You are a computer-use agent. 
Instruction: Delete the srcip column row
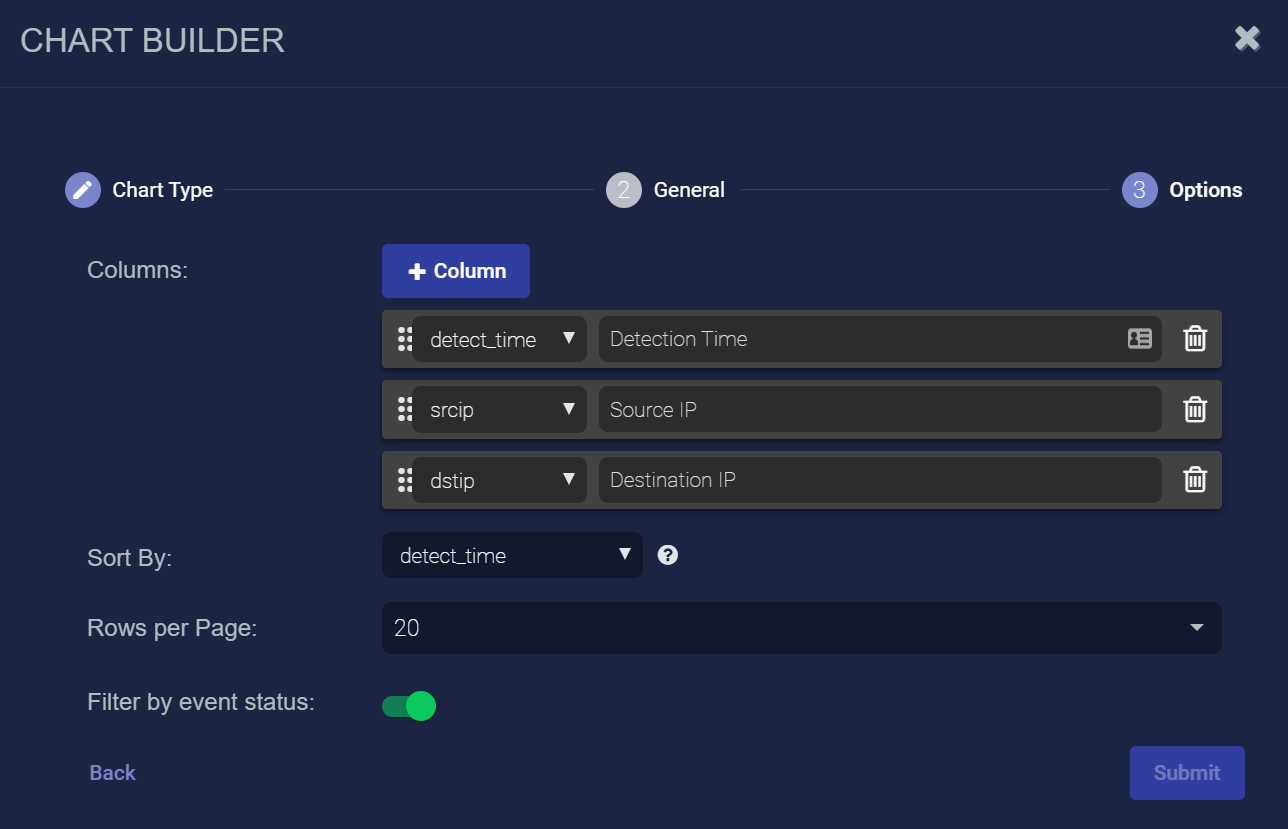(1194, 410)
